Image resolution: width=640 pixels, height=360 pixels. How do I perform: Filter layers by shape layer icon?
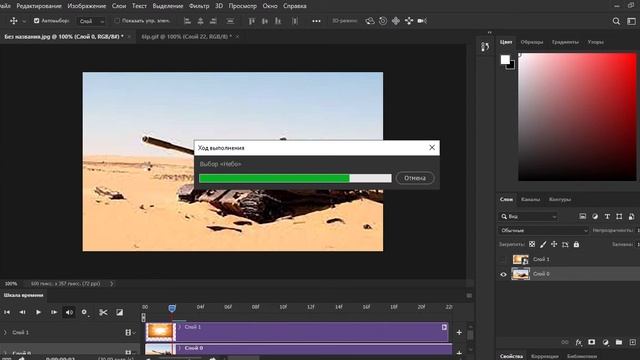pyautogui.click(x=619, y=216)
